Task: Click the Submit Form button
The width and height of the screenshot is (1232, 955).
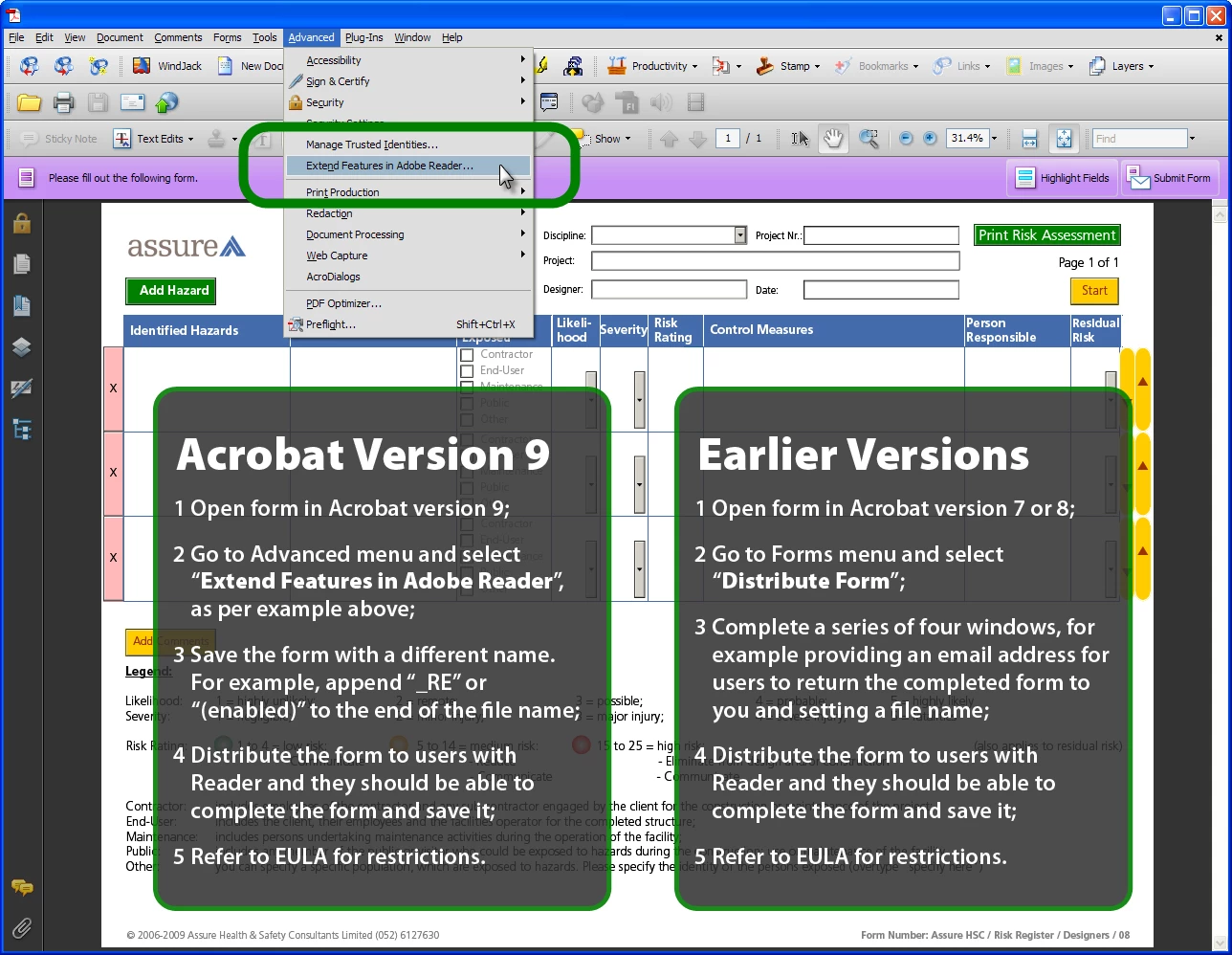Action: tap(1169, 178)
